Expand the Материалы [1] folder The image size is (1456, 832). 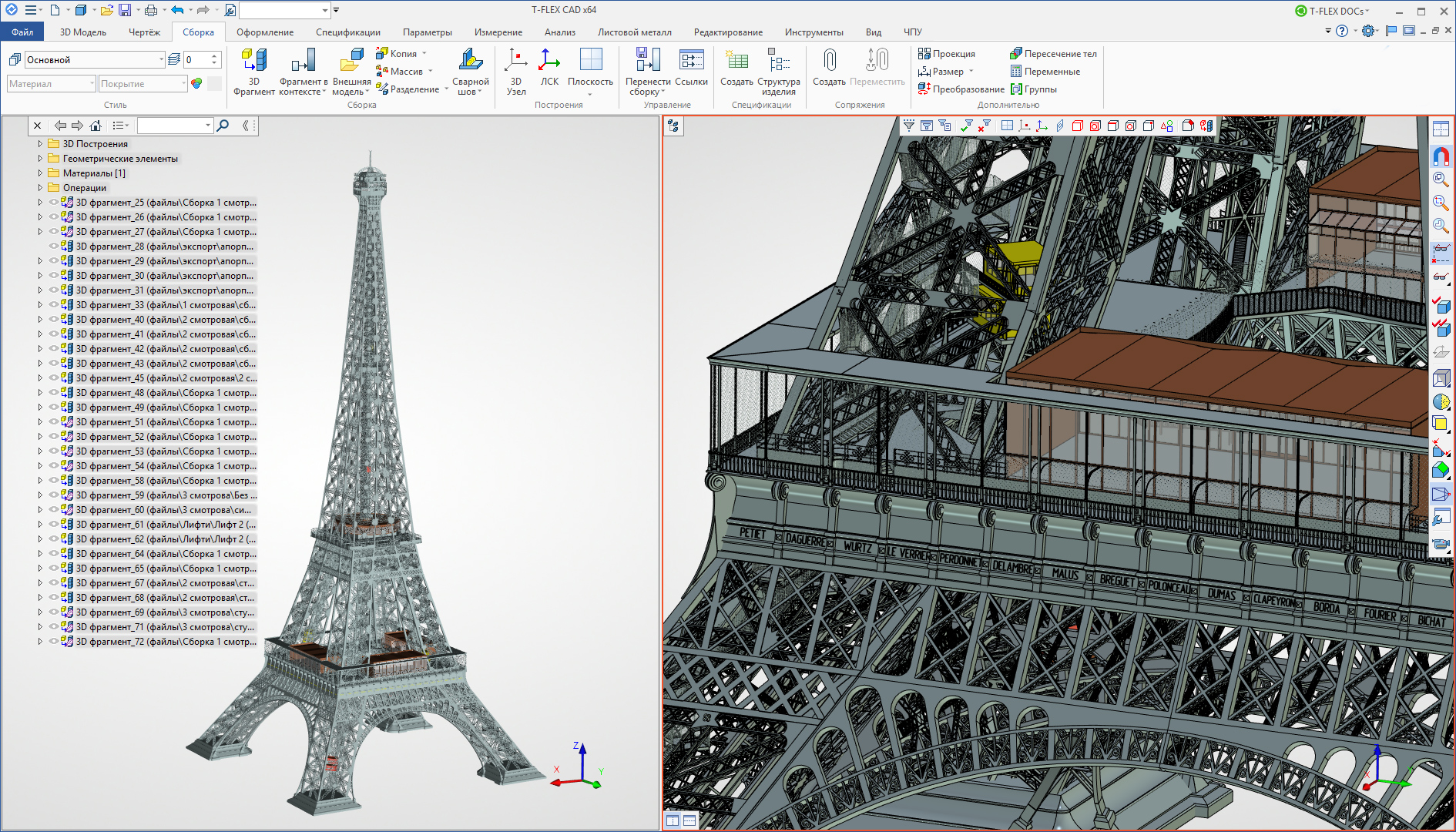click(x=40, y=173)
